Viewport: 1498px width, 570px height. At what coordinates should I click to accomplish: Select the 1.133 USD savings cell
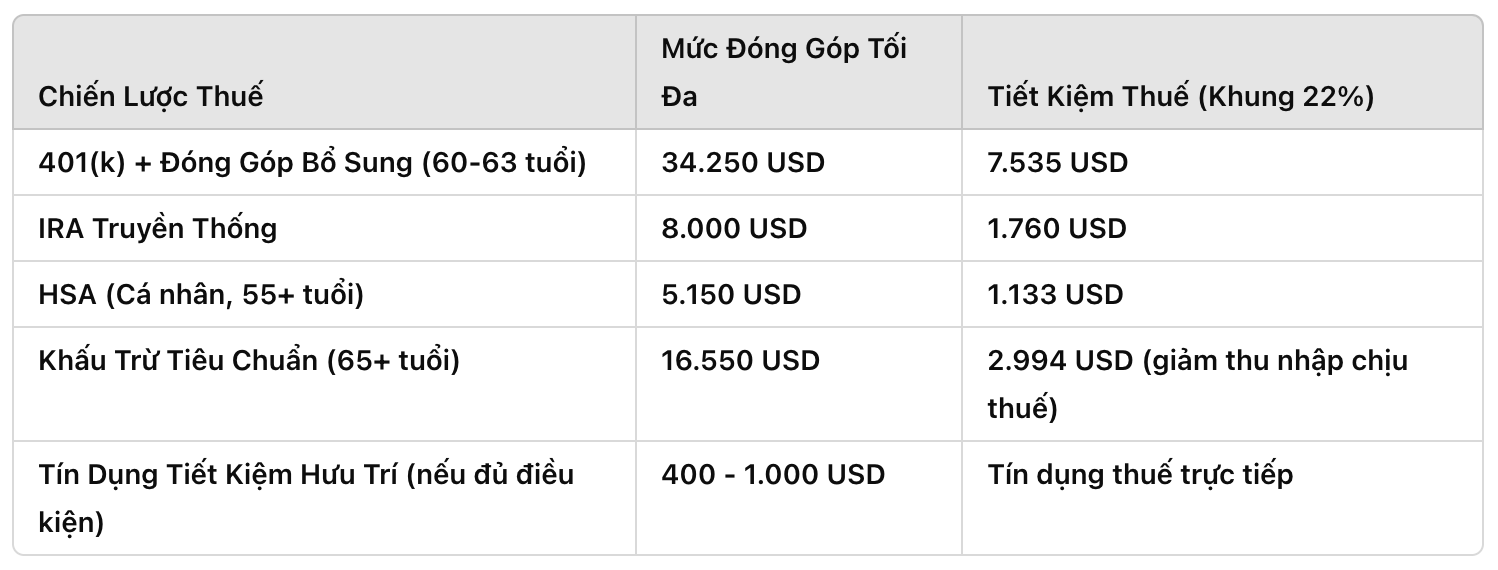[x=1055, y=294]
